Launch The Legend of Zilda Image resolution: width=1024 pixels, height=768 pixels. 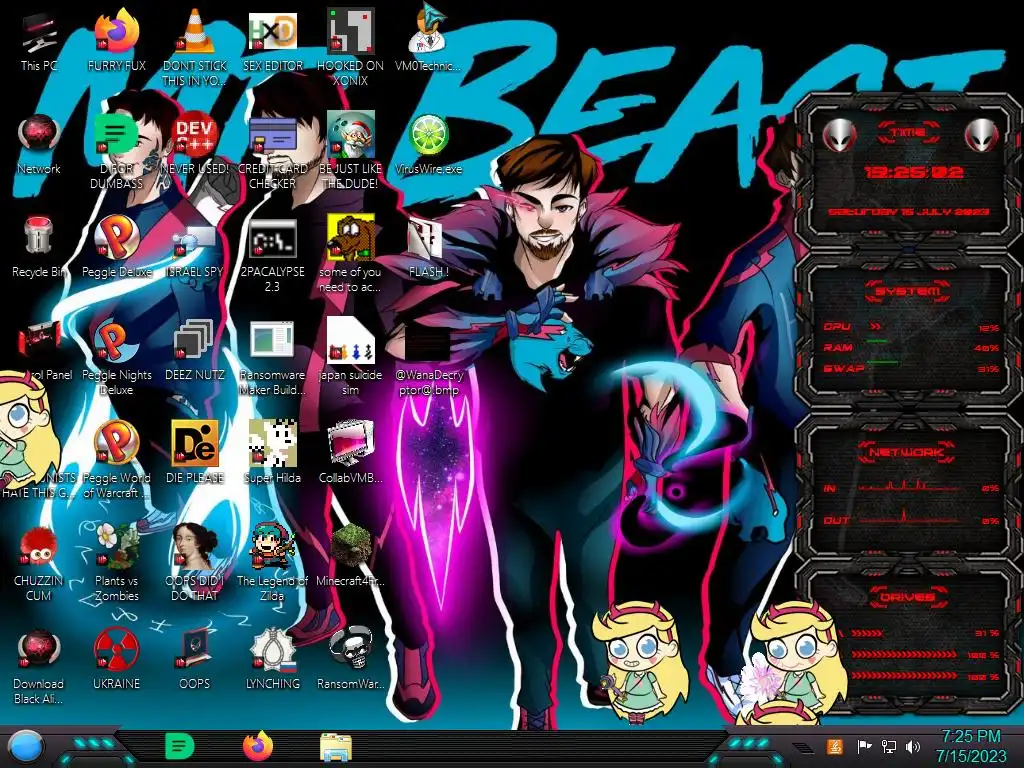click(273, 564)
